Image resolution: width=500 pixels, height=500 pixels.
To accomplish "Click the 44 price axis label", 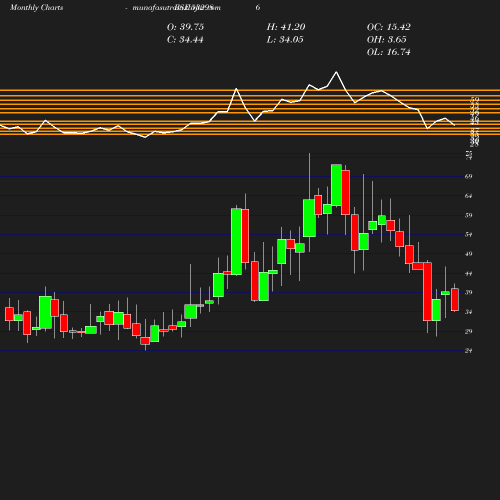I will (468, 274).
